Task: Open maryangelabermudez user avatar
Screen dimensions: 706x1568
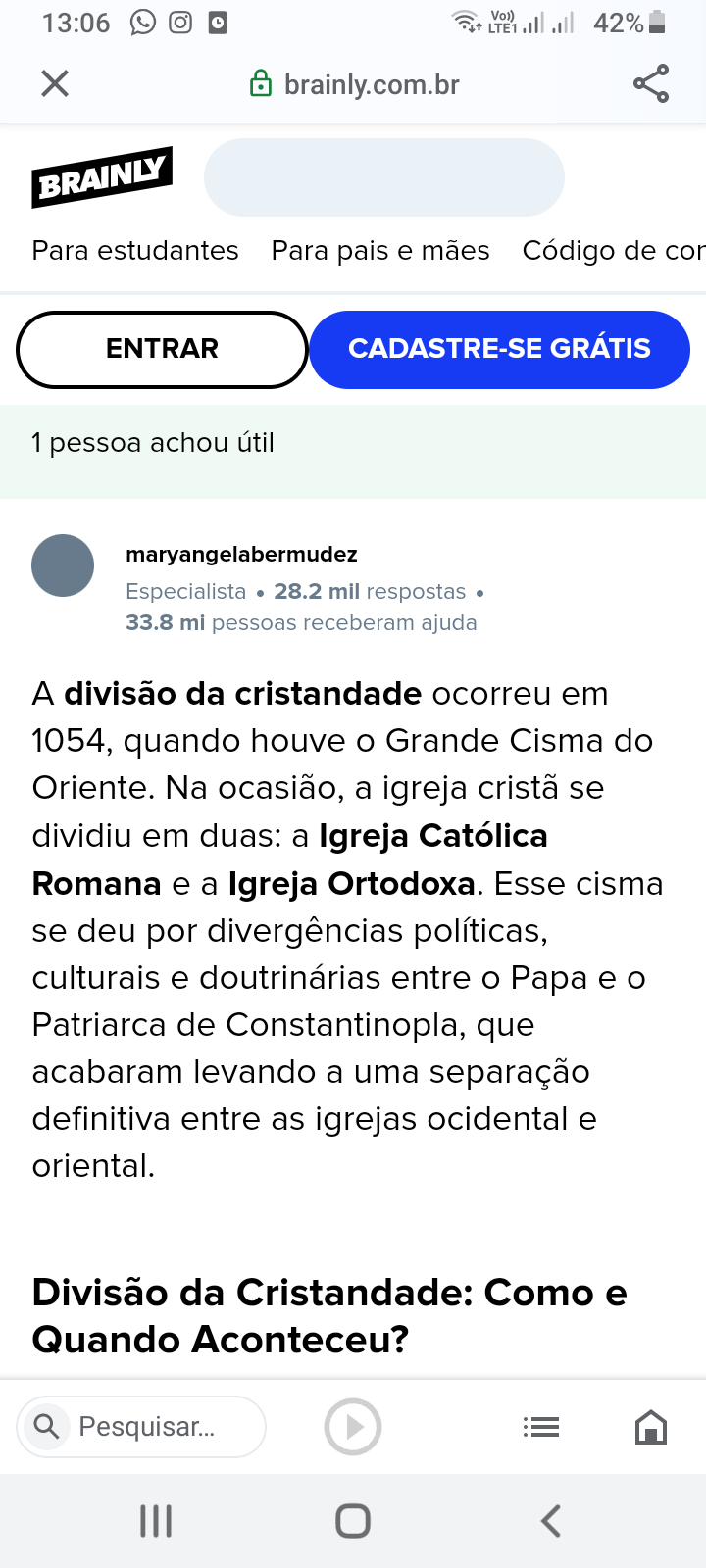Action: click(63, 565)
